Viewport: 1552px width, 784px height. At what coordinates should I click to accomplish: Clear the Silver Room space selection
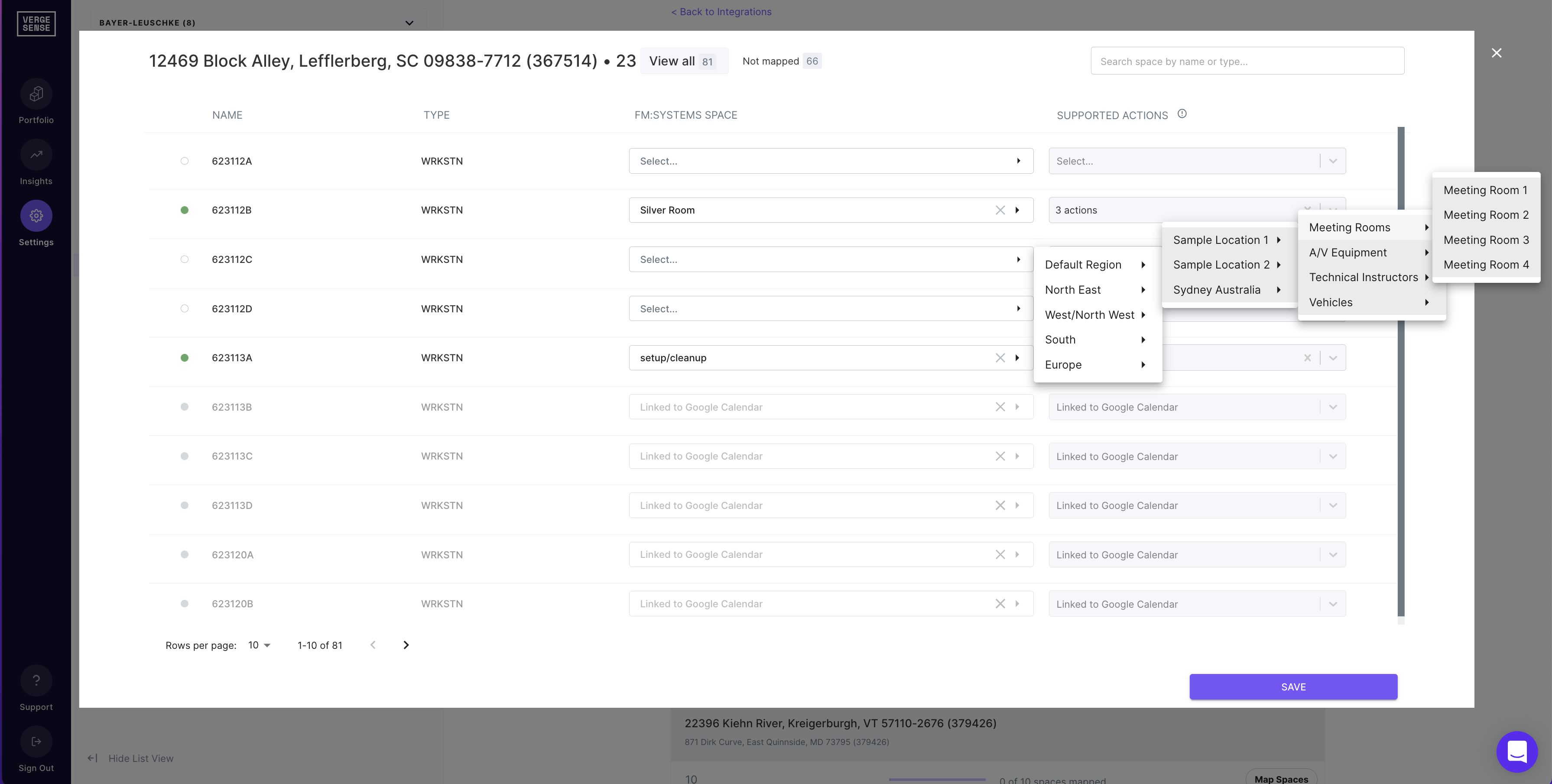(1000, 210)
